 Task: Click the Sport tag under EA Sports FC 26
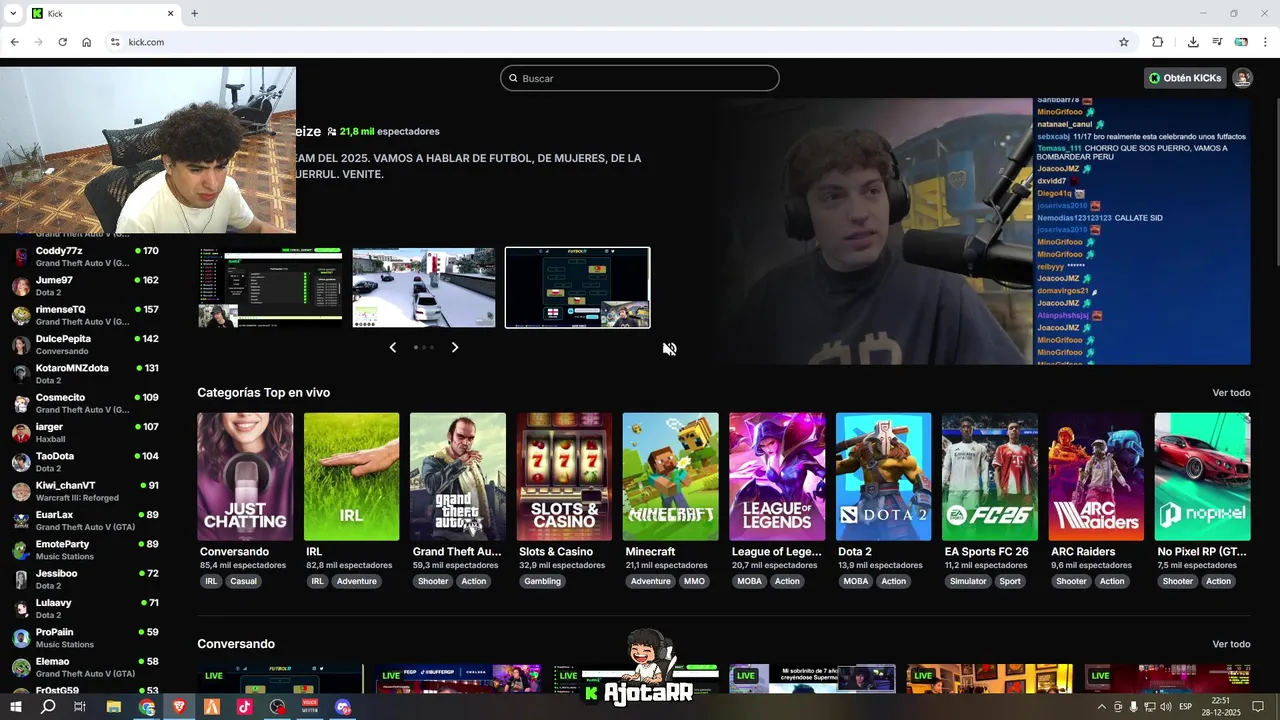click(1010, 581)
